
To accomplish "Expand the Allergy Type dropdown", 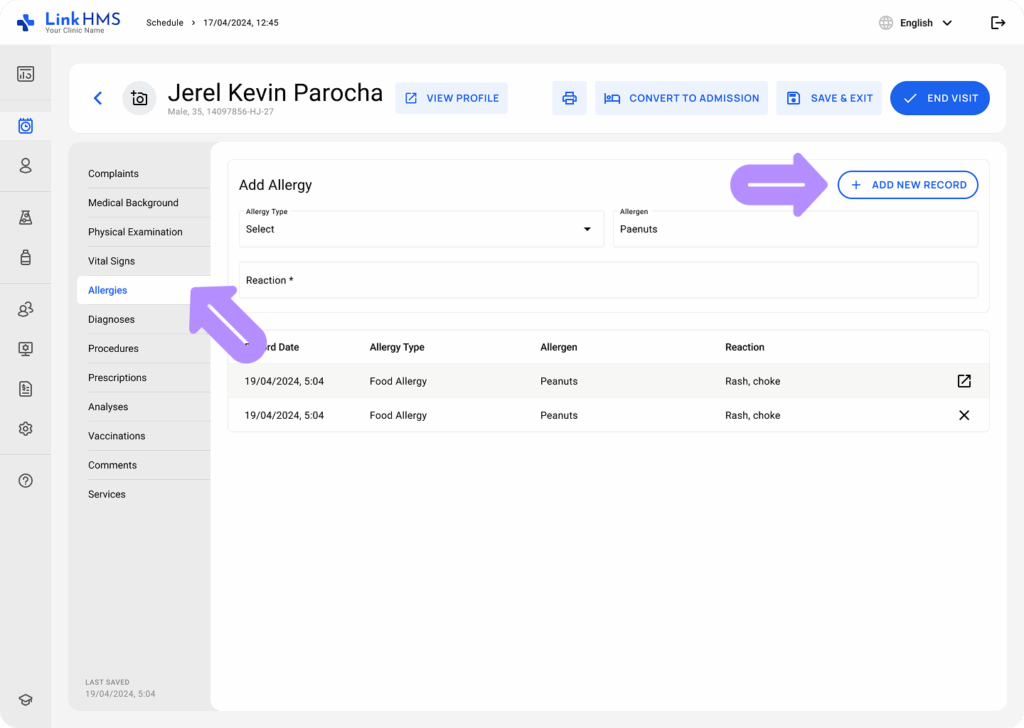I will [x=420, y=229].
